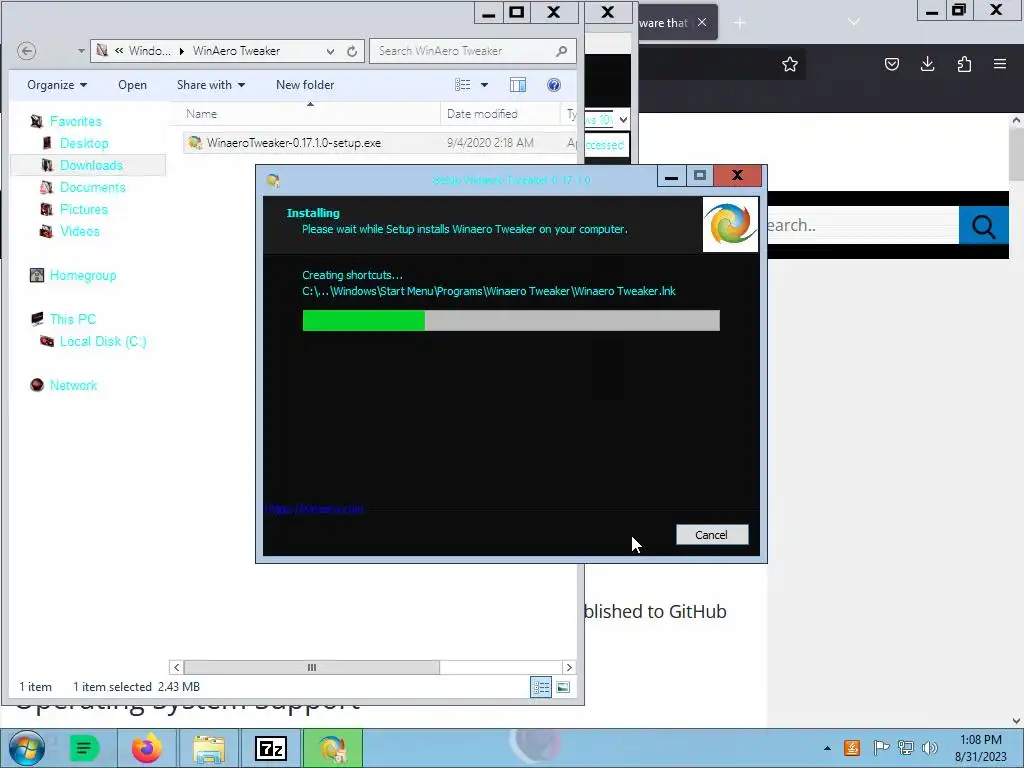This screenshot has height=768, width=1024.
Task: Save page to Pocket
Action: (x=892, y=64)
